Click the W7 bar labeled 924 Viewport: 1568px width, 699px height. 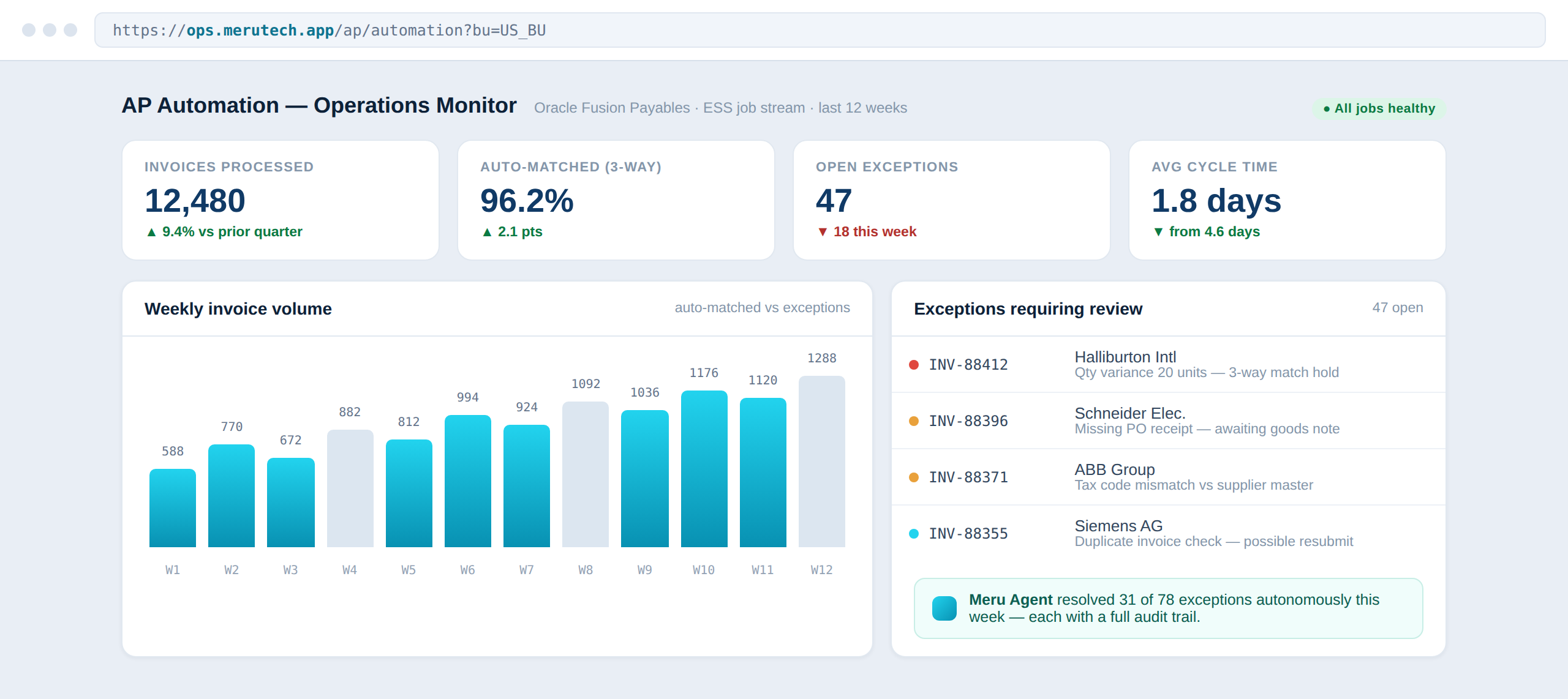pyautogui.click(x=527, y=486)
